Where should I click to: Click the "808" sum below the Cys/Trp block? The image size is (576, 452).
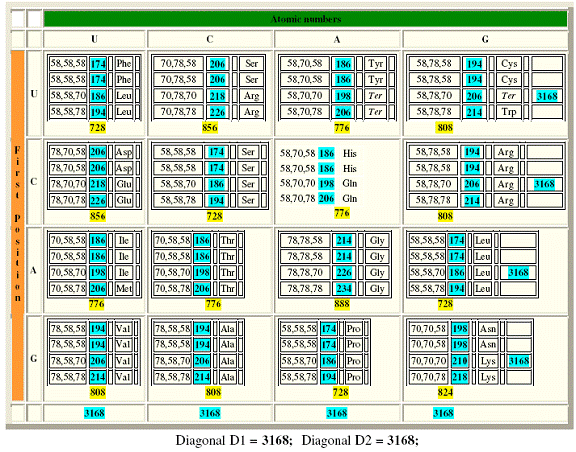[445, 128]
